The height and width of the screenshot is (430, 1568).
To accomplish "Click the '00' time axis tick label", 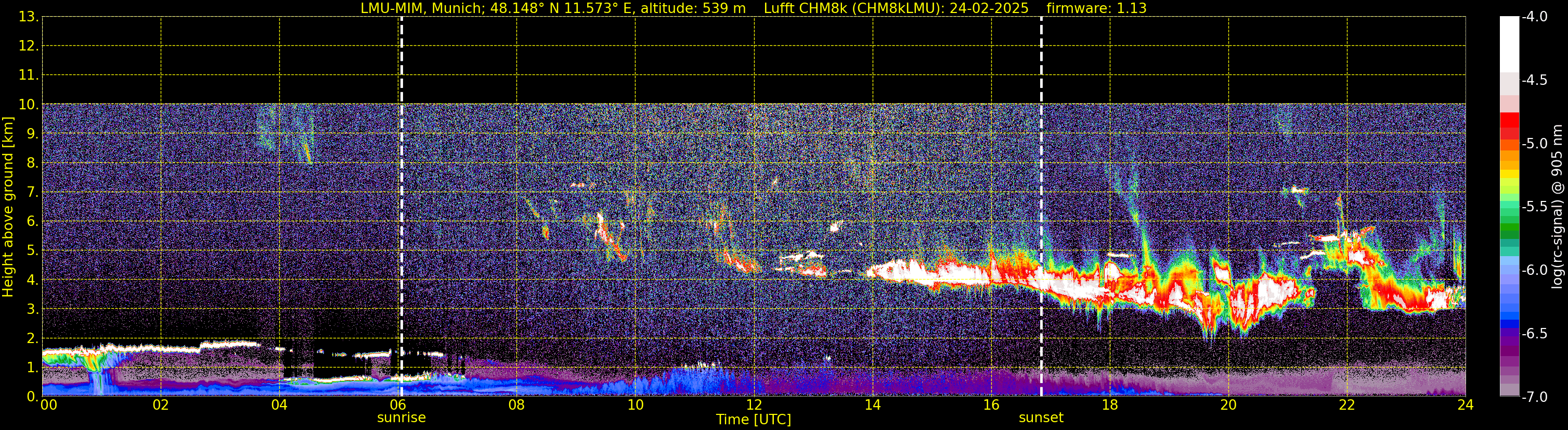I will (48, 405).
